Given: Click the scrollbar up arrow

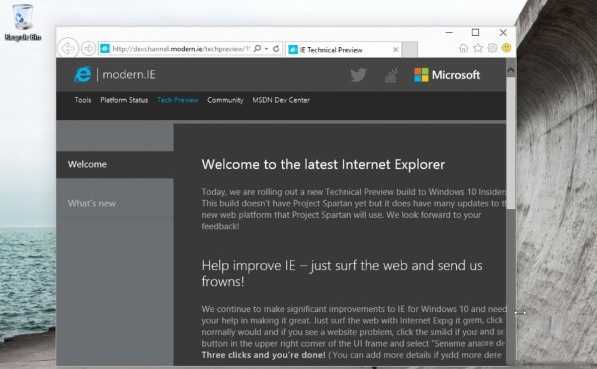Looking at the screenshot, I should (x=511, y=70).
